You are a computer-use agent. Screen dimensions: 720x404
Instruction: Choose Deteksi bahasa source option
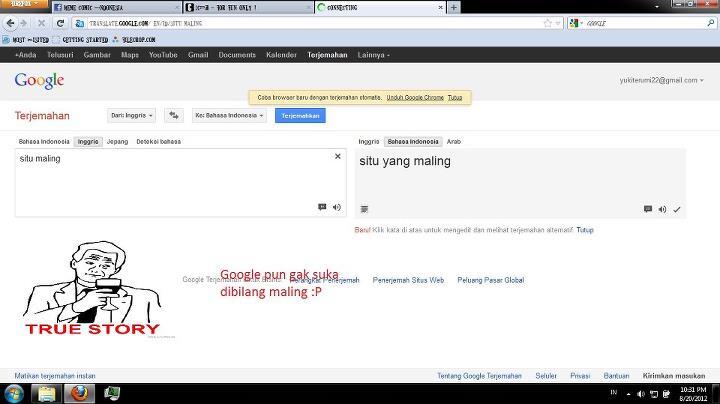pos(158,141)
